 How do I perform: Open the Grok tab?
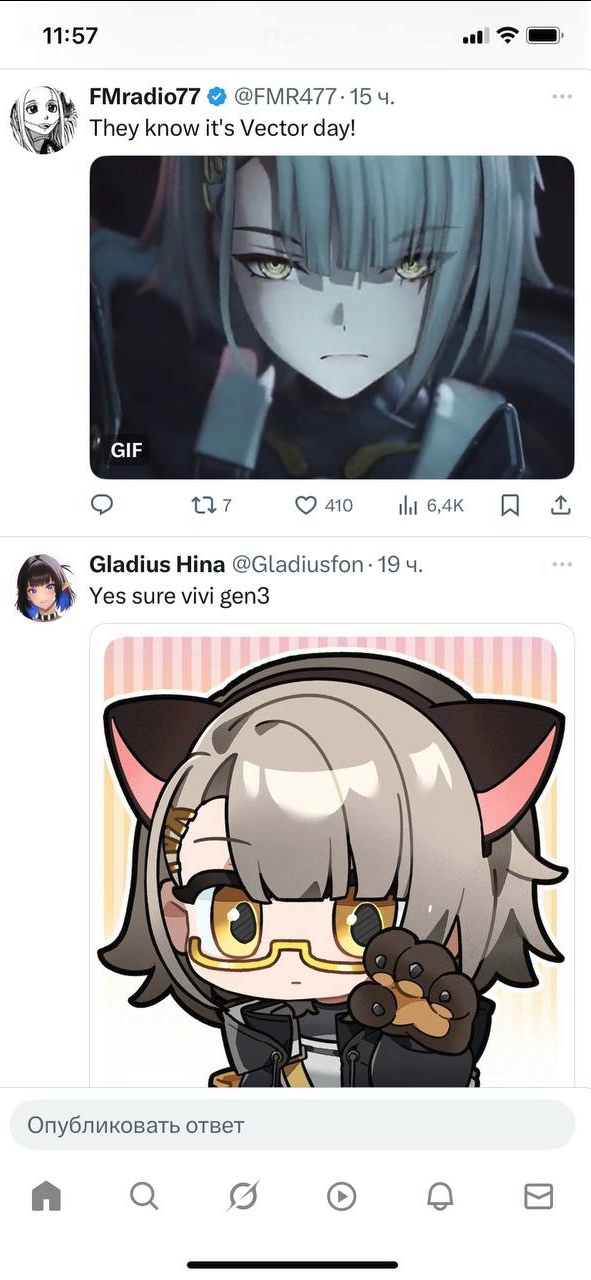coord(243,1196)
